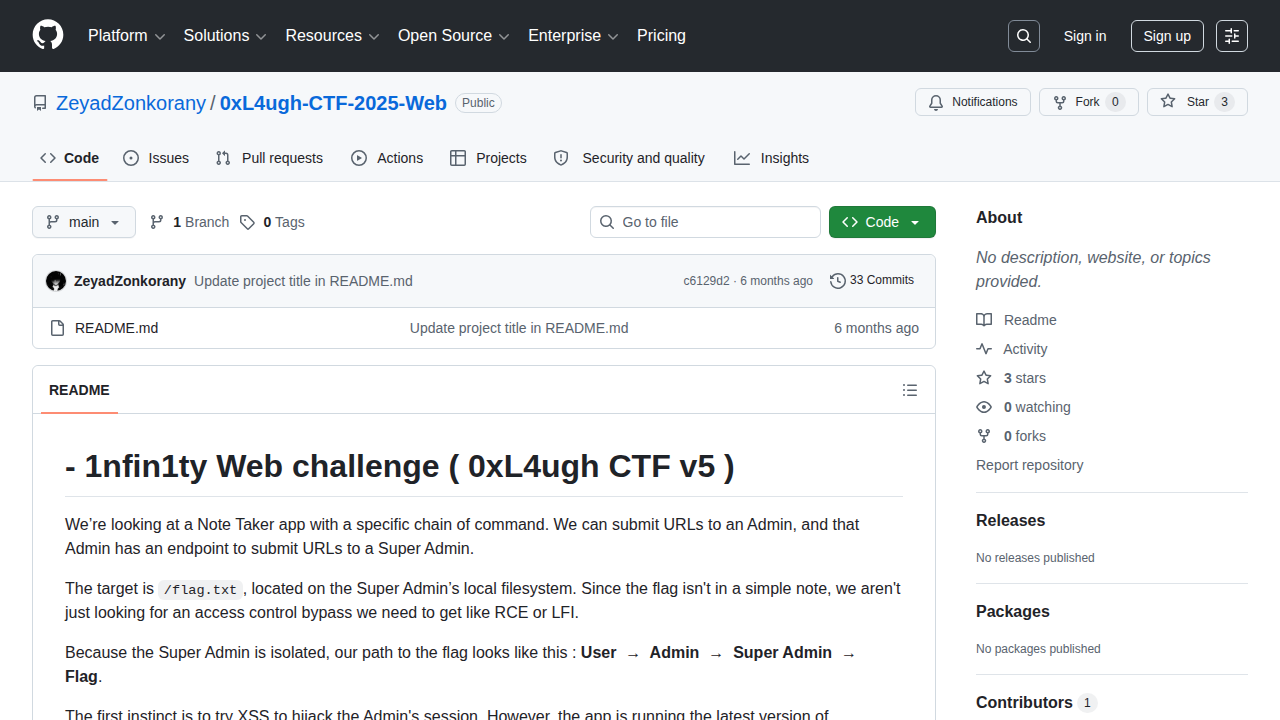The height and width of the screenshot is (720, 1280).
Task: Switch to the Code tab
Action: point(70,158)
